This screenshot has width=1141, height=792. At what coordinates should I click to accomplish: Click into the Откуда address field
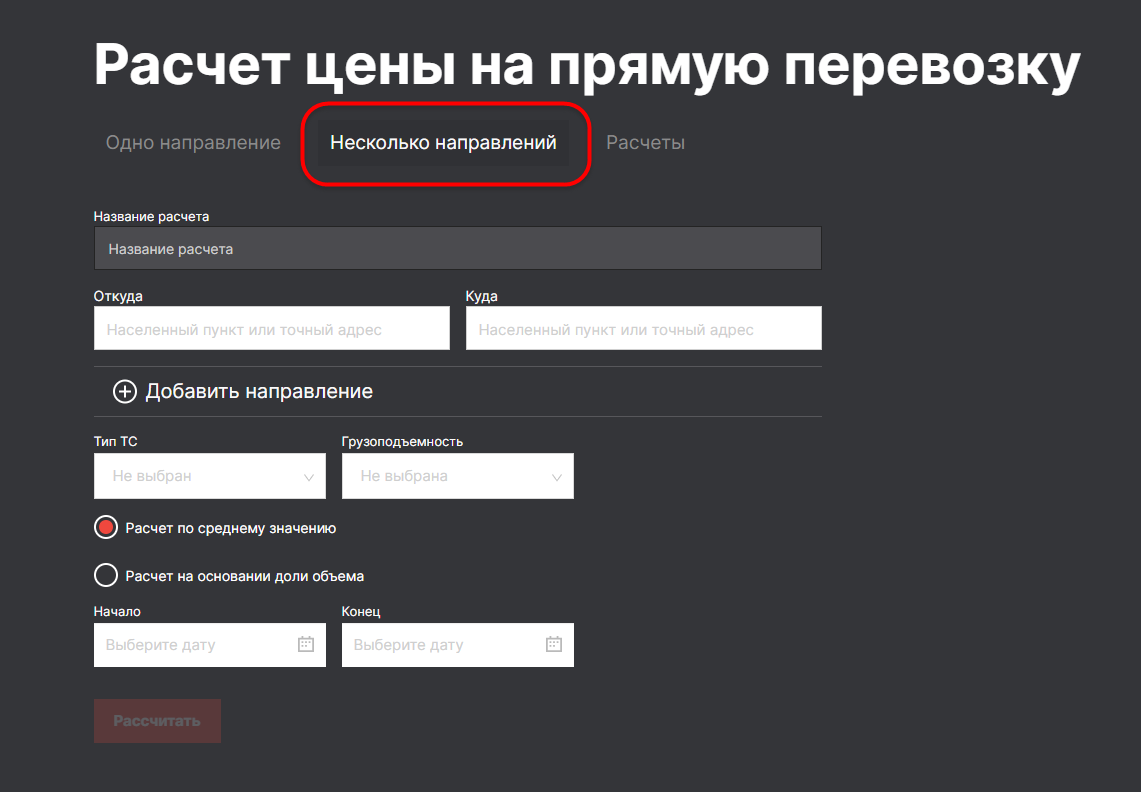click(271, 329)
